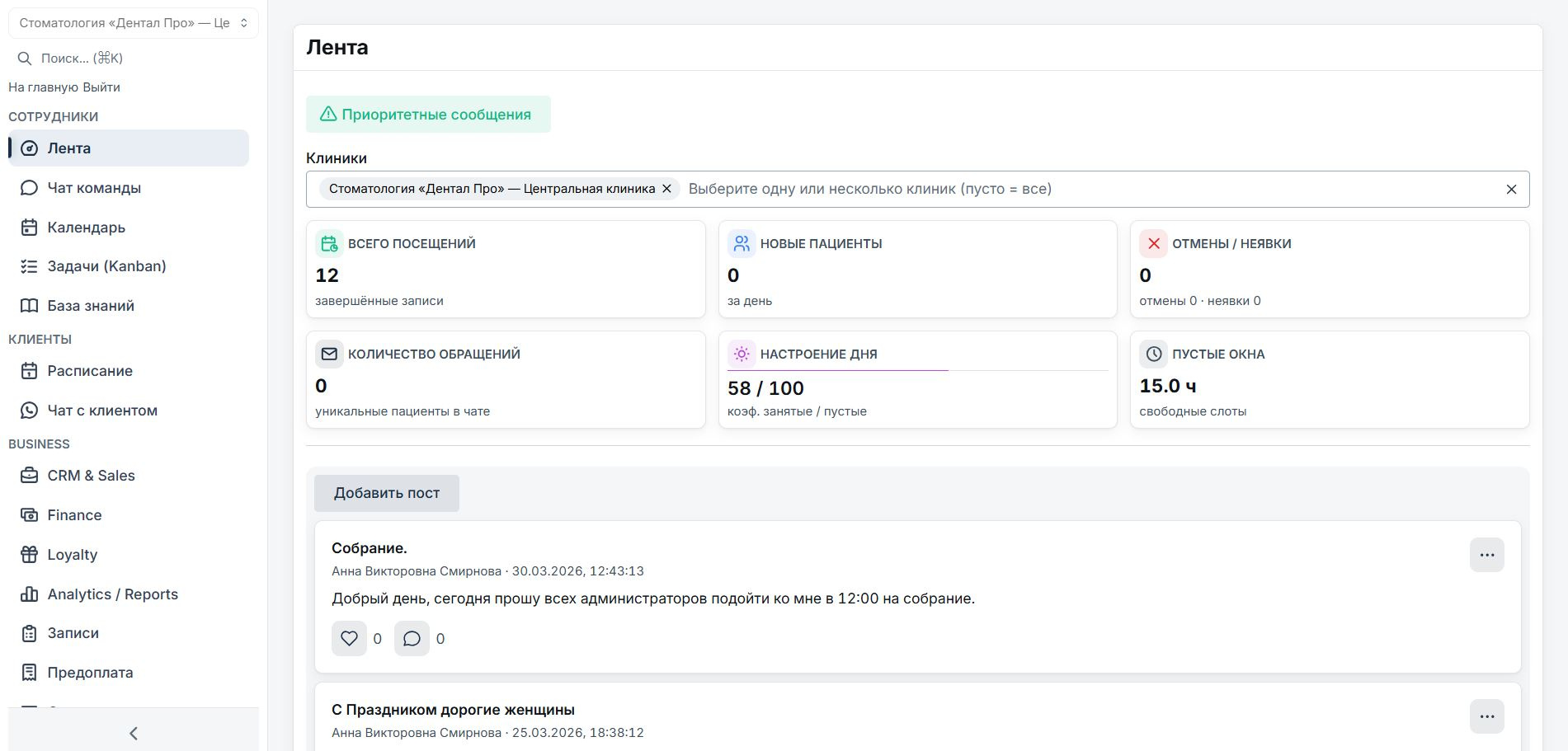The image size is (1568, 751).
Task: Click the Добавить пост button
Action: tap(386, 493)
